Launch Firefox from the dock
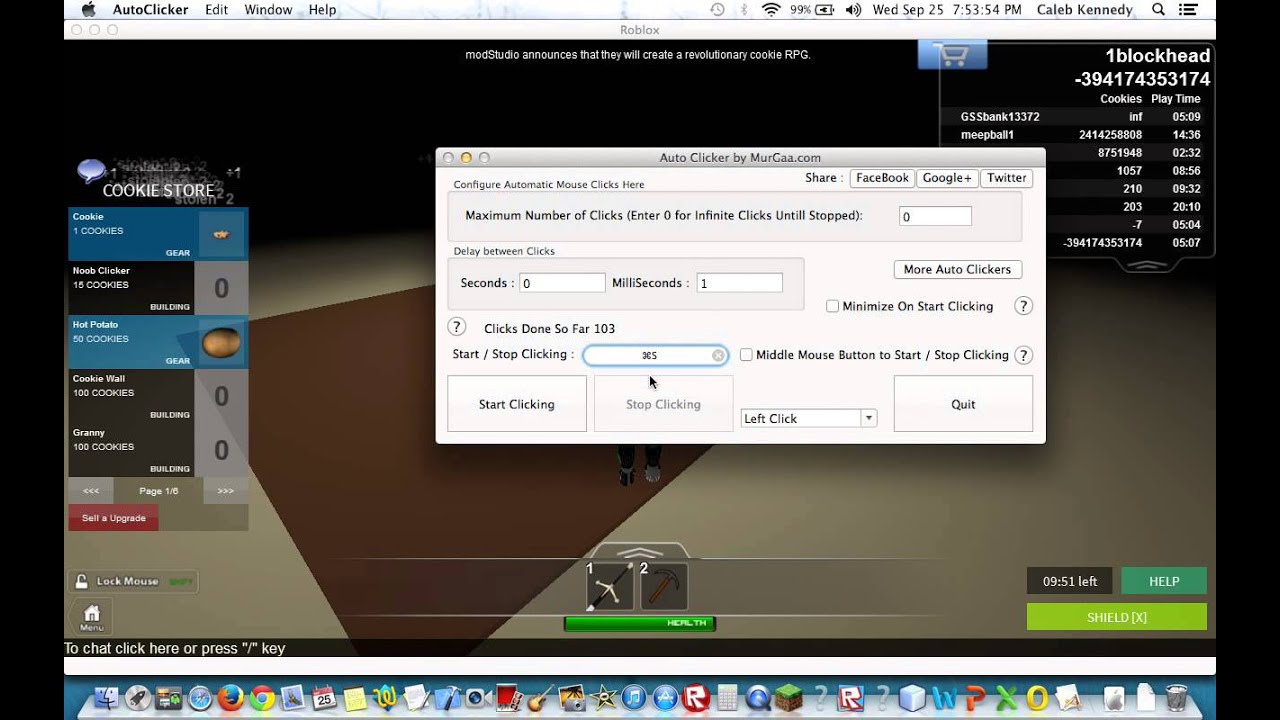This screenshot has width=1280, height=720. click(231, 697)
